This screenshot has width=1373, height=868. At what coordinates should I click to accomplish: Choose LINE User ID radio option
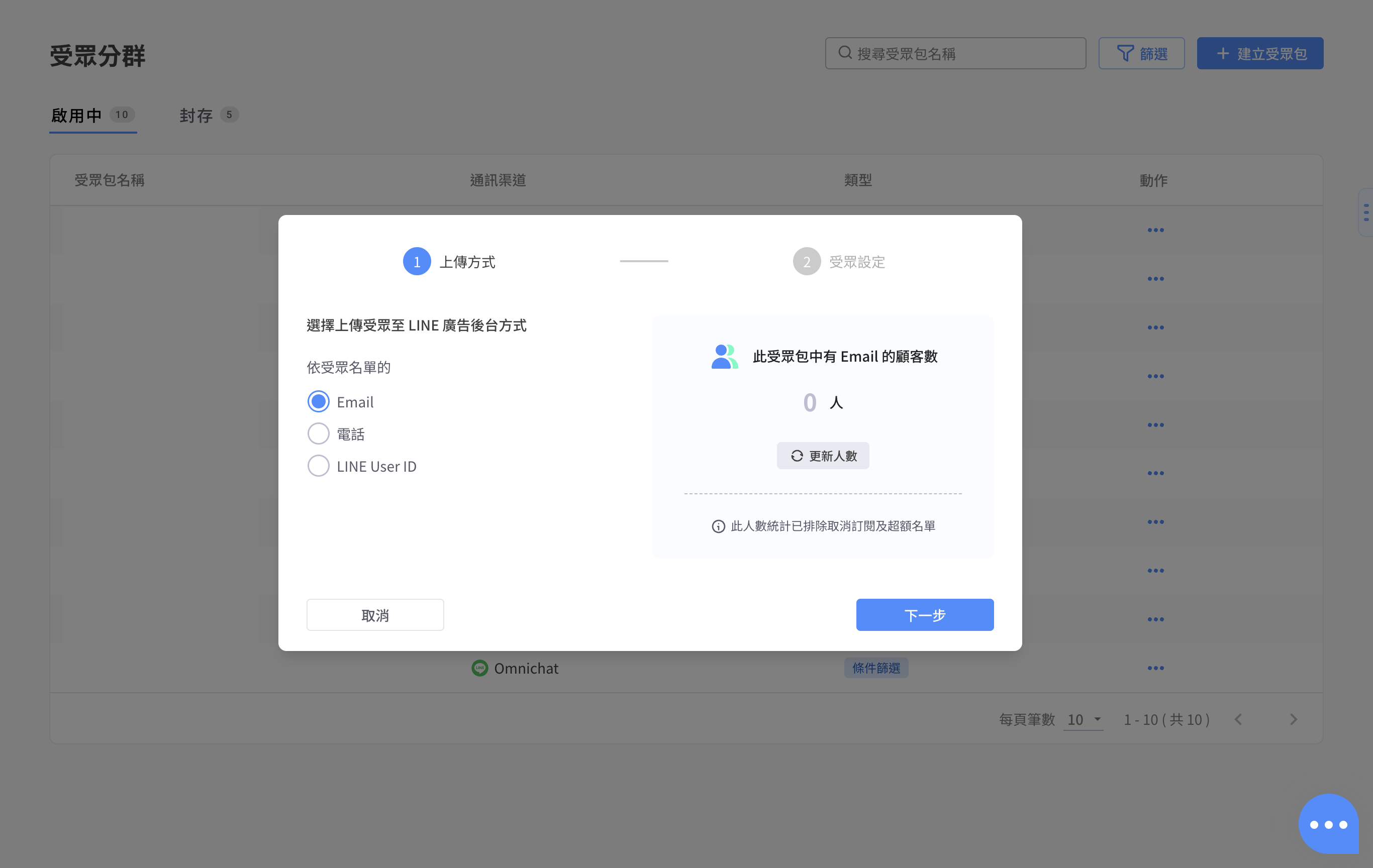(x=318, y=466)
